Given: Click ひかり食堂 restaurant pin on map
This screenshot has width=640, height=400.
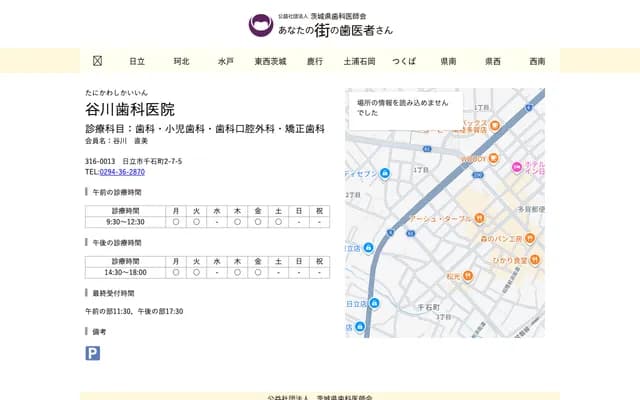Looking at the screenshot, I should (x=535, y=260).
